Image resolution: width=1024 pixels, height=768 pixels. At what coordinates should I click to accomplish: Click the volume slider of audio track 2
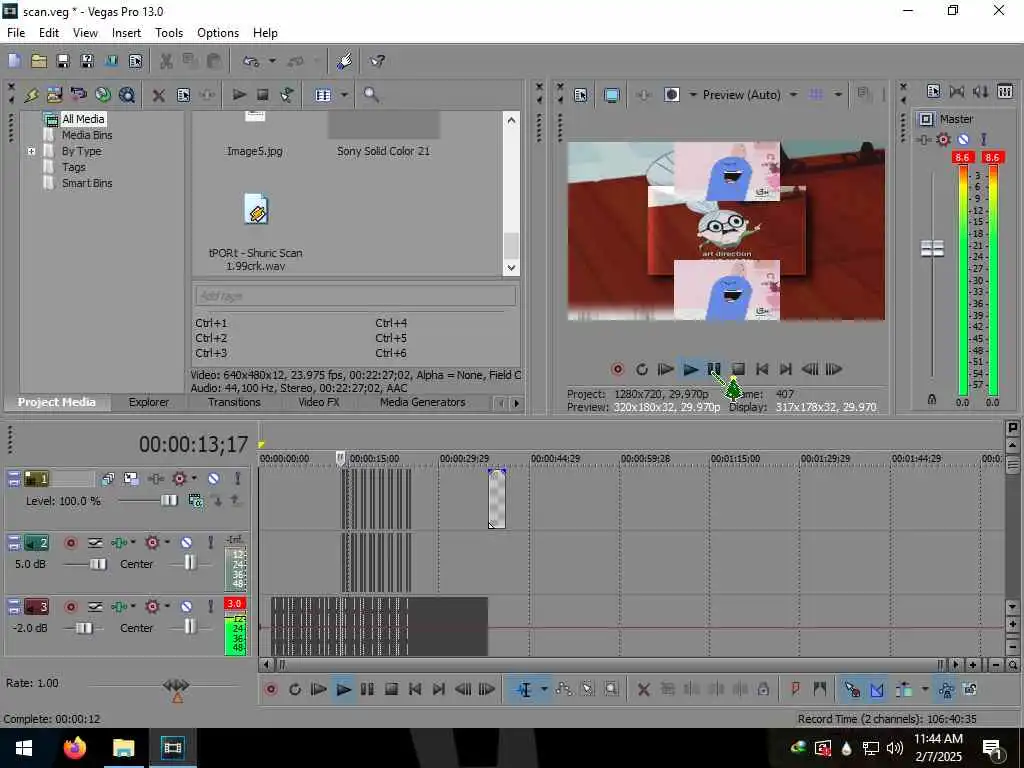click(98, 564)
